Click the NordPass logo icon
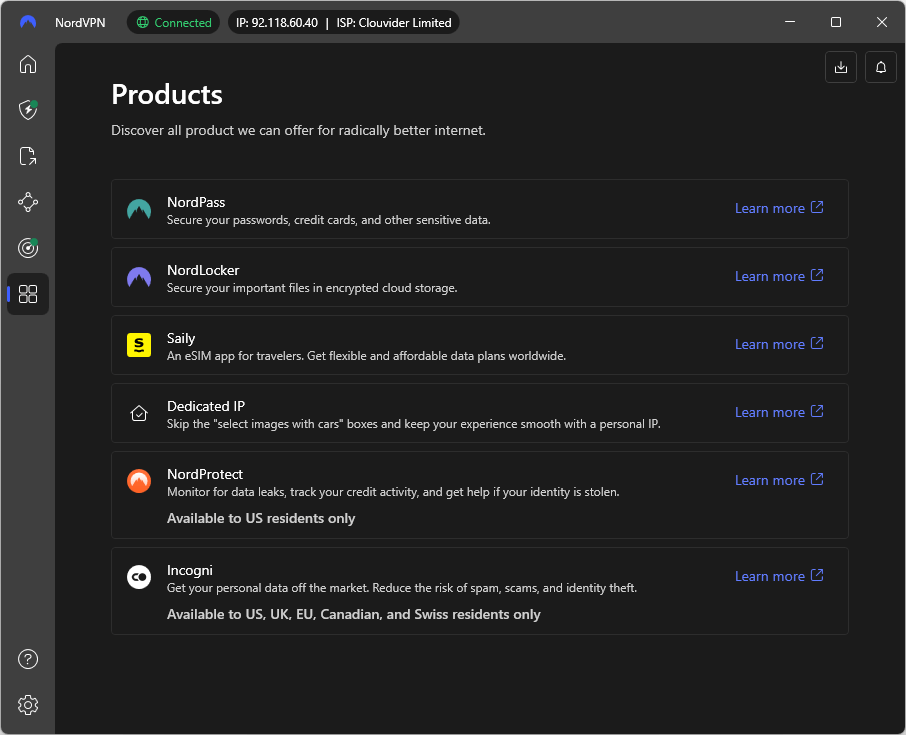906x735 pixels. pos(139,209)
